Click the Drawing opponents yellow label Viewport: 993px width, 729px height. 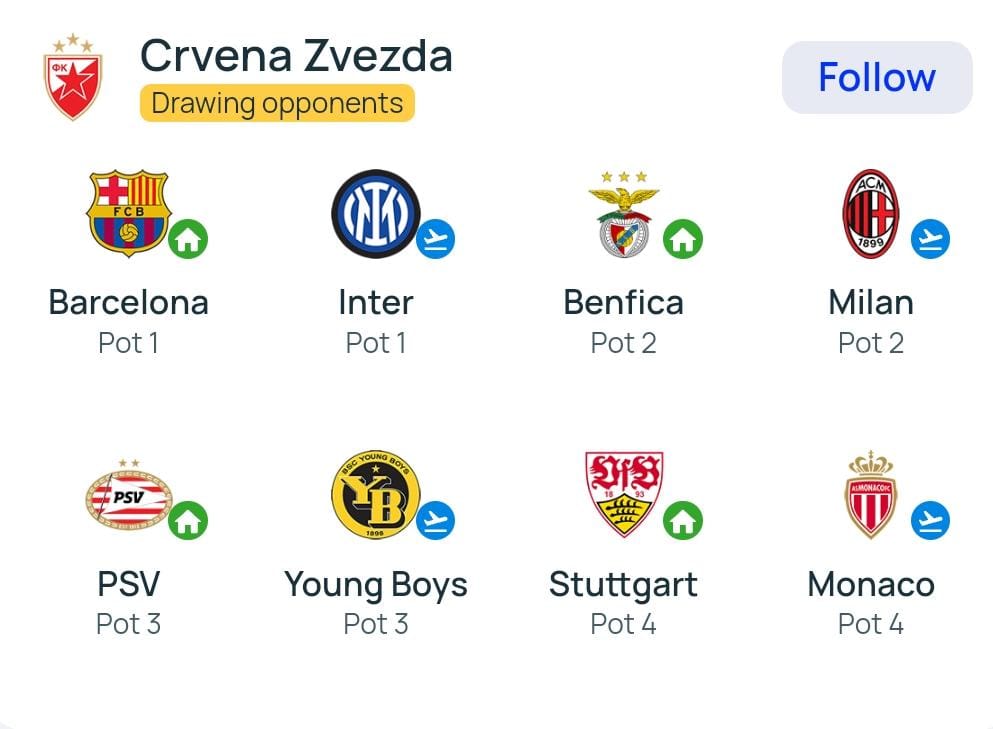coord(277,103)
